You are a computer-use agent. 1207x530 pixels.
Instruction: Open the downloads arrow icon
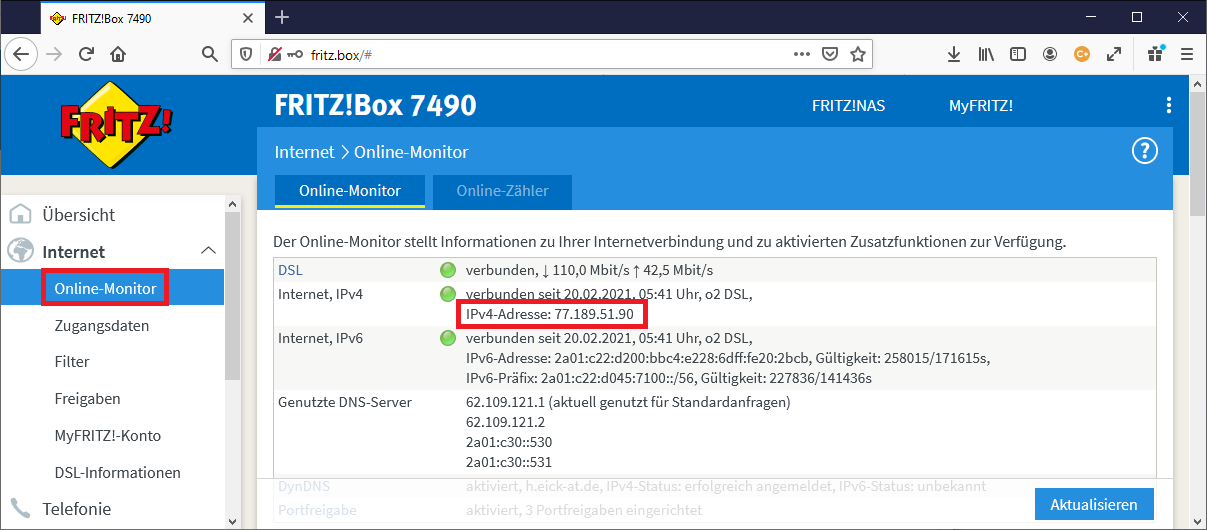[954, 54]
